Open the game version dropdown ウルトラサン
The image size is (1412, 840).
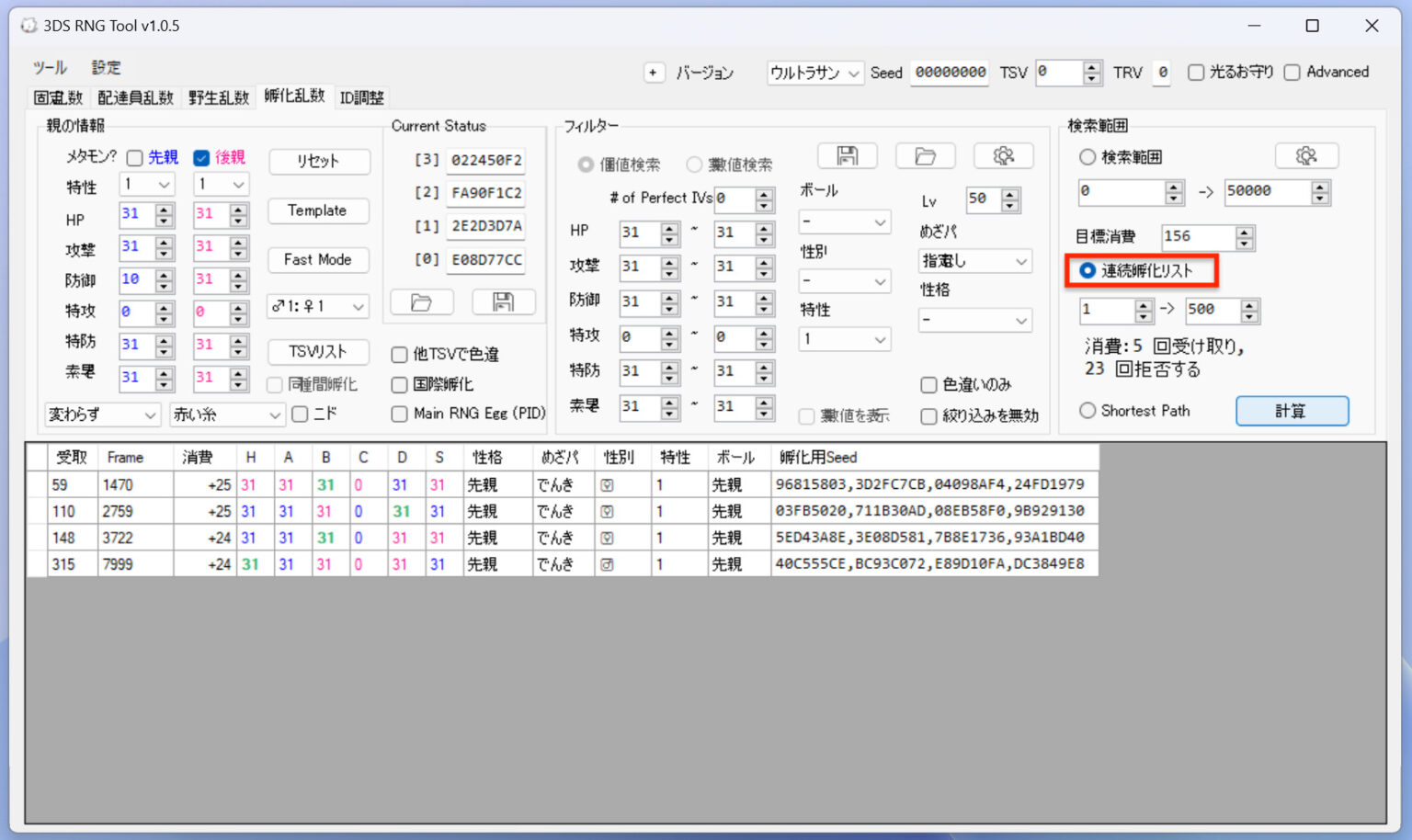pyautogui.click(x=815, y=73)
